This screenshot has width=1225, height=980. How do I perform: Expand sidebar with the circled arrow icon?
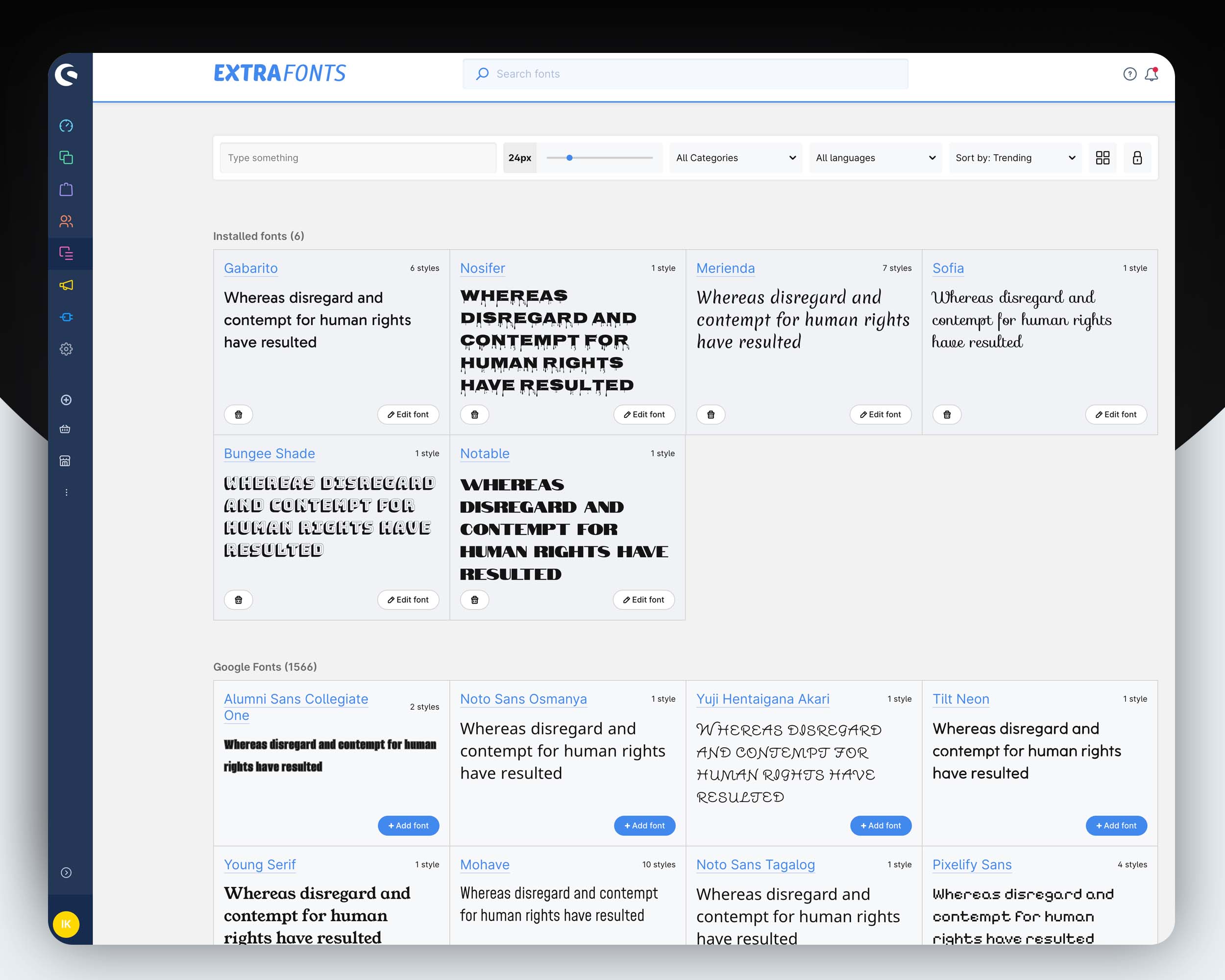click(66, 873)
